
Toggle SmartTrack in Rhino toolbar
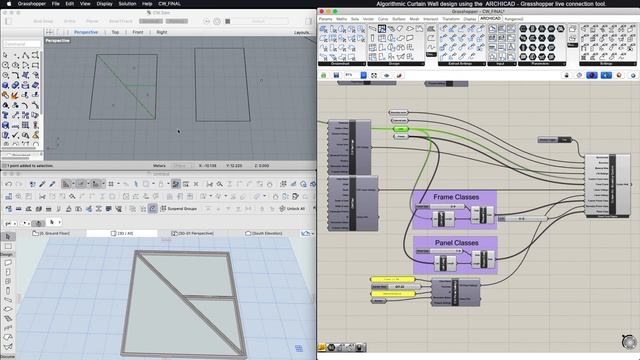(120, 21)
